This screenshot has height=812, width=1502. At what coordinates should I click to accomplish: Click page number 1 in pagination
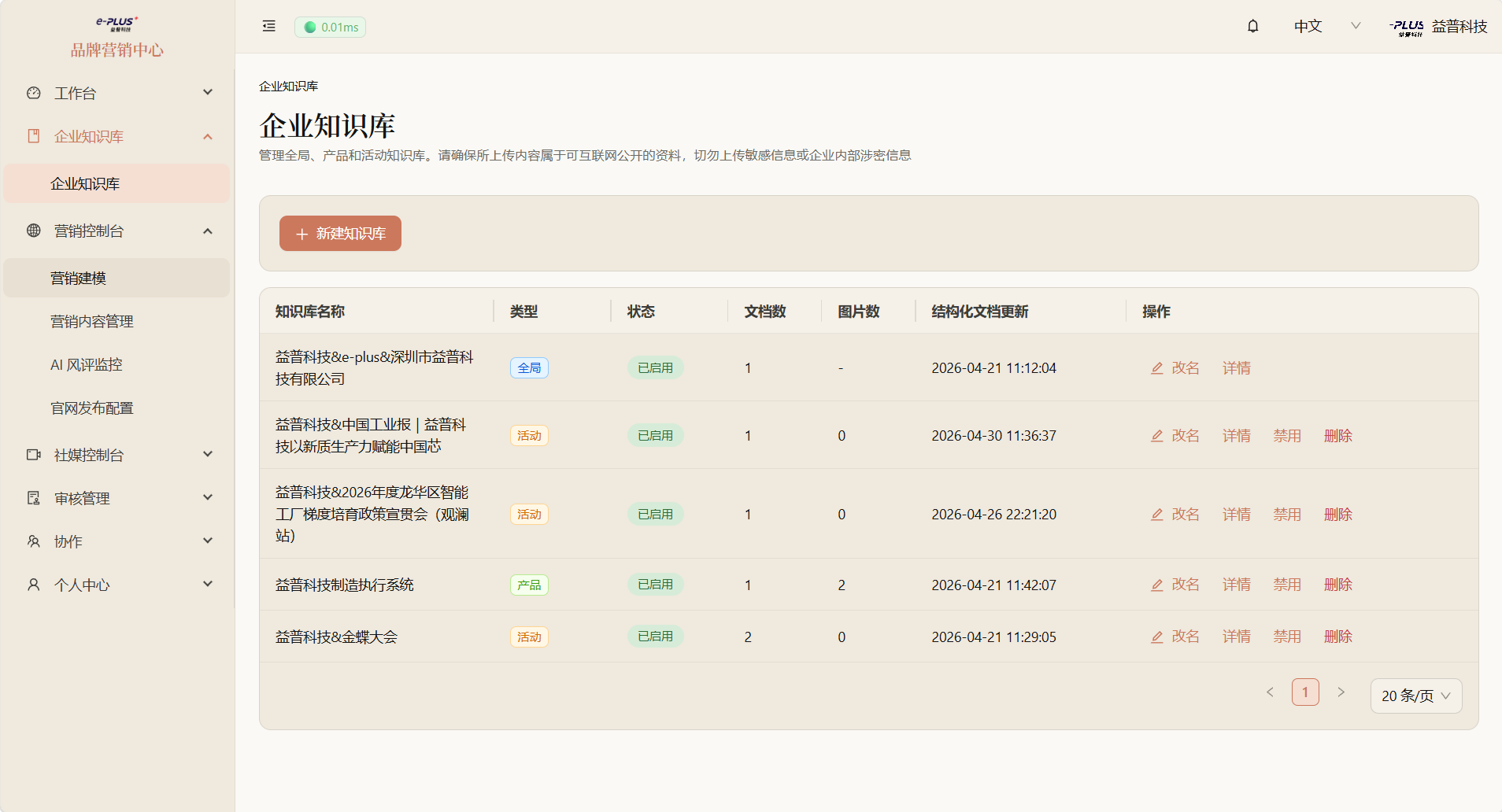click(1305, 692)
